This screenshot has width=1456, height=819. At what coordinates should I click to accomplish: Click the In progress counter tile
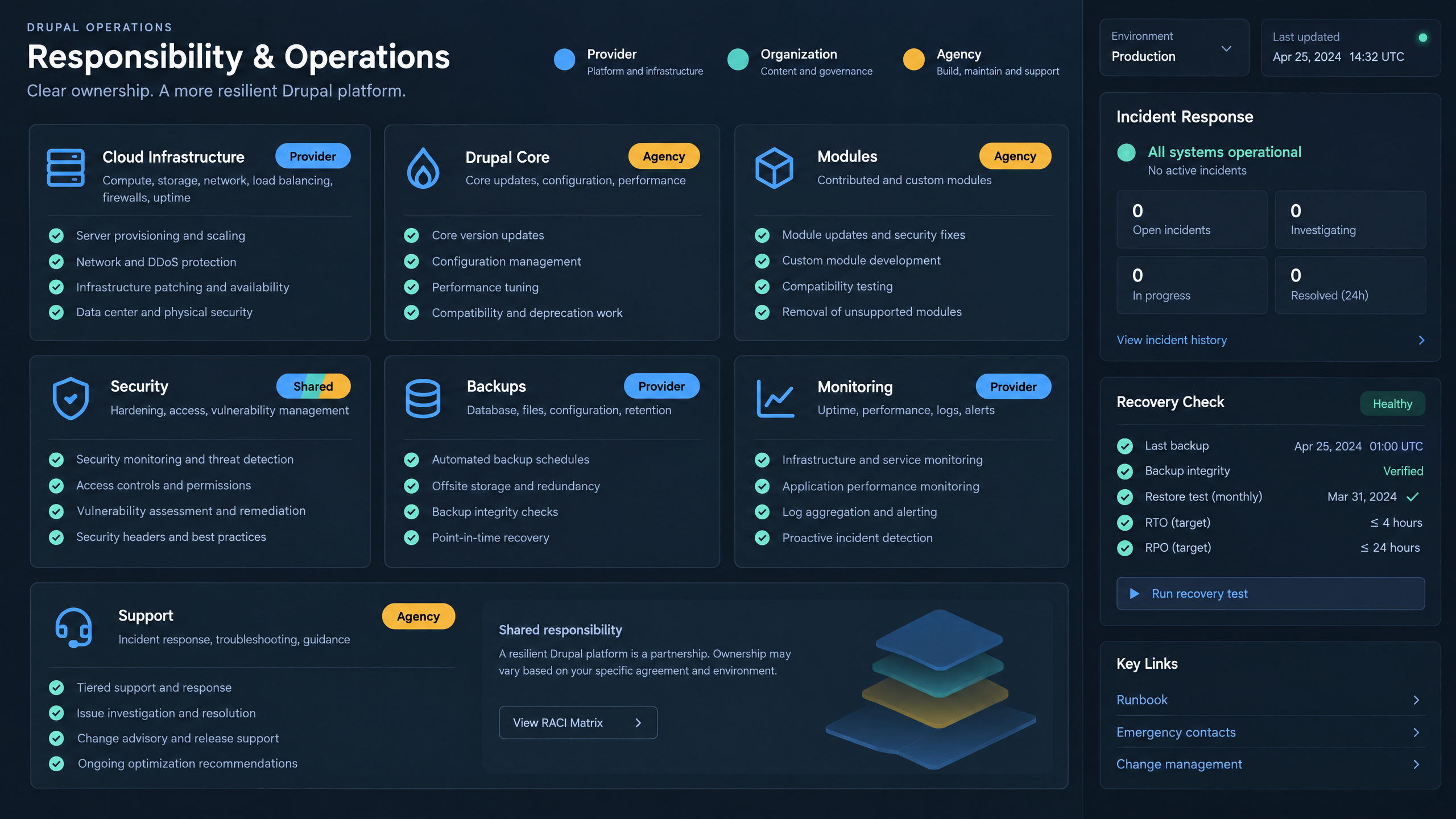[1192, 285]
